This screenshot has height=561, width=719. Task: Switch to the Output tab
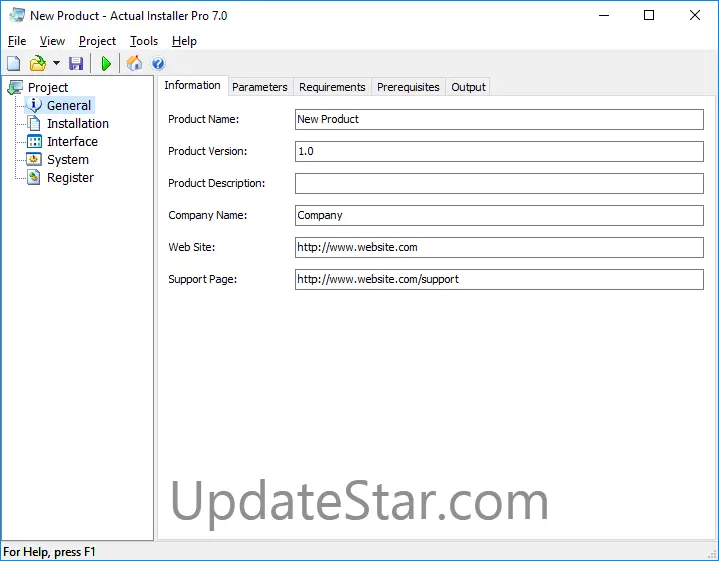click(468, 87)
